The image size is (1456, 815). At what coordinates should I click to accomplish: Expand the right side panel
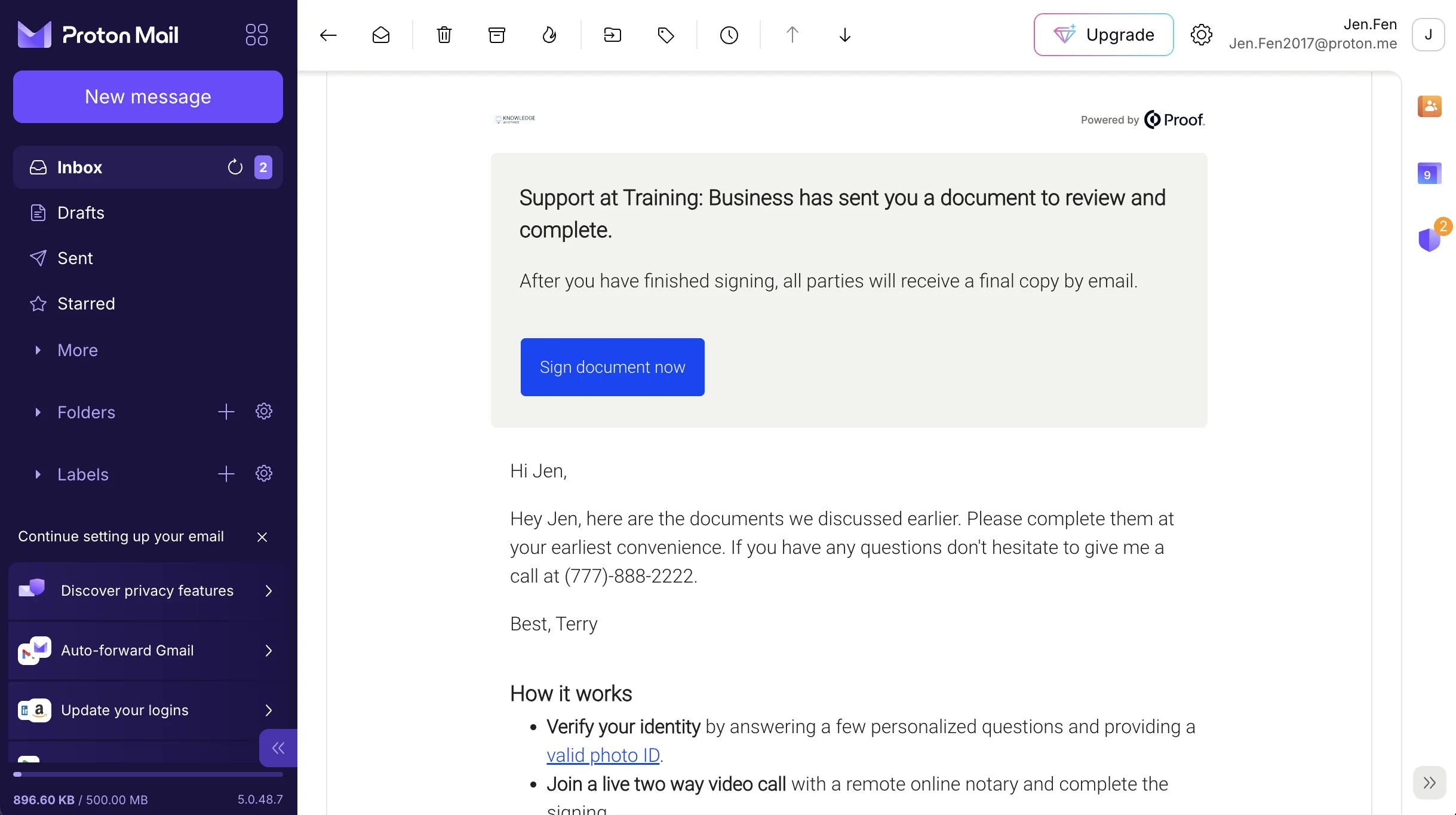(x=1430, y=783)
